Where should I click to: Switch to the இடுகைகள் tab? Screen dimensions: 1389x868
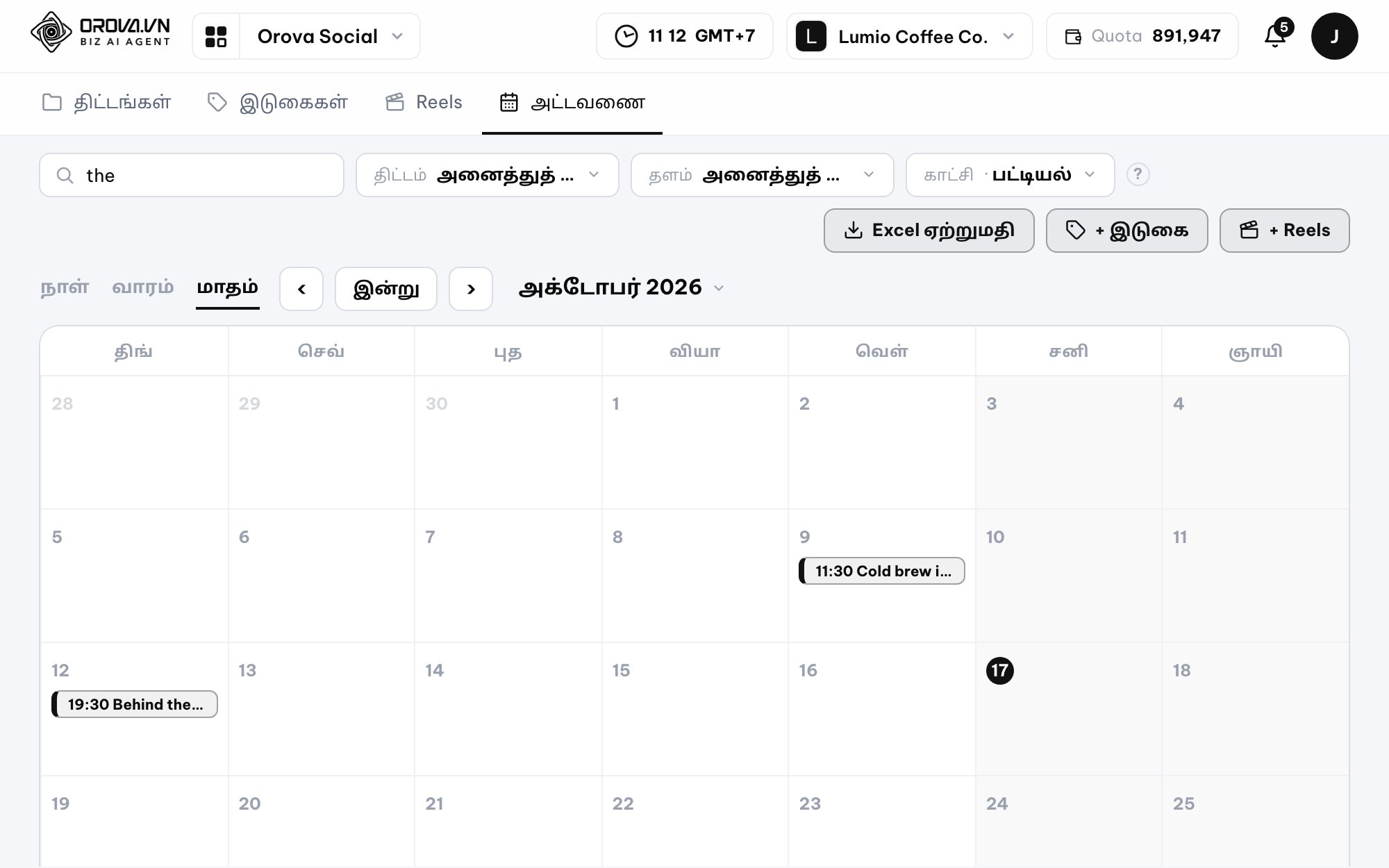[x=278, y=103]
